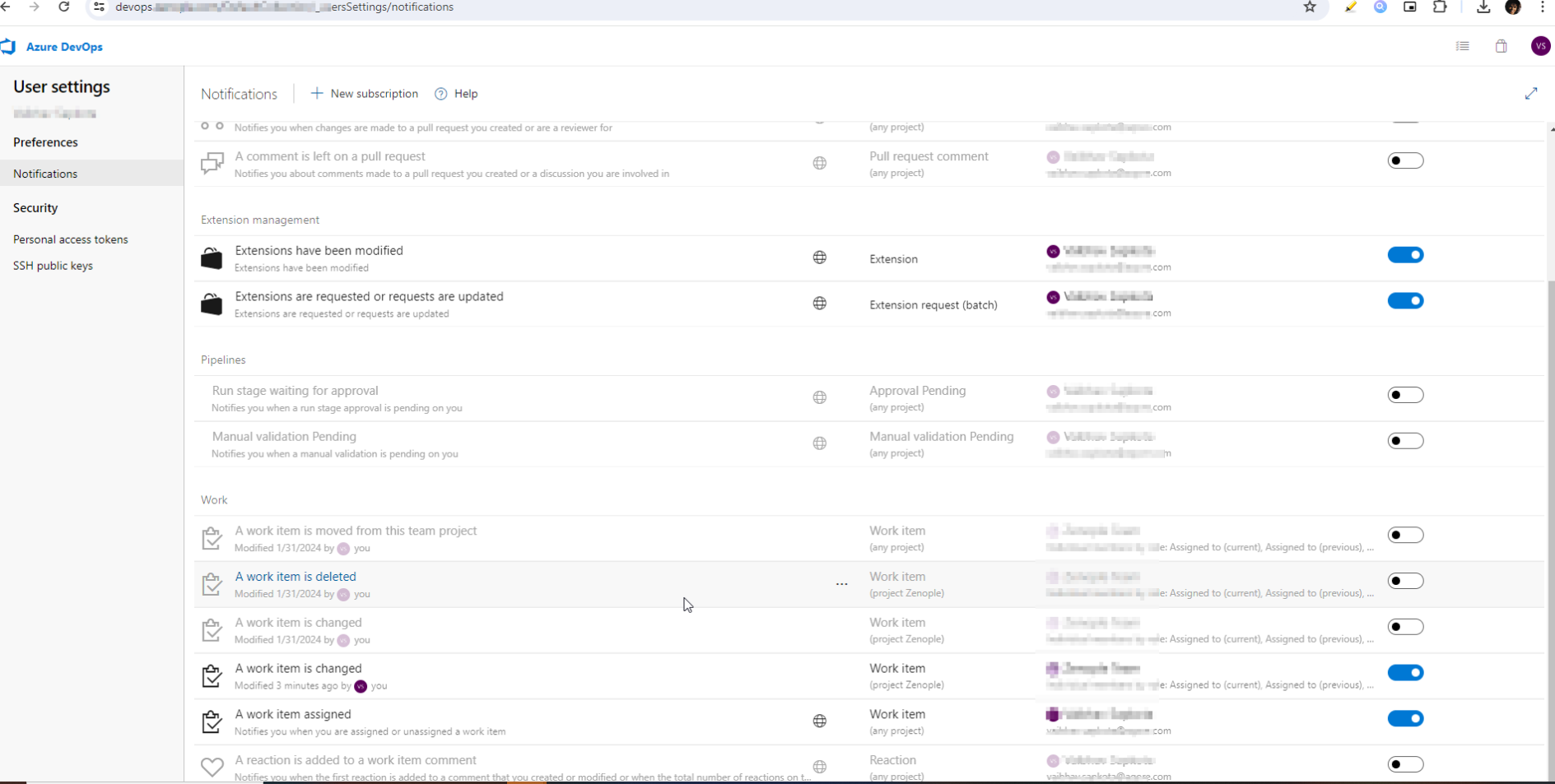Click the Azure DevOps logo
1555x784 pixels.
pyautogui.click(x=10, y=46)
